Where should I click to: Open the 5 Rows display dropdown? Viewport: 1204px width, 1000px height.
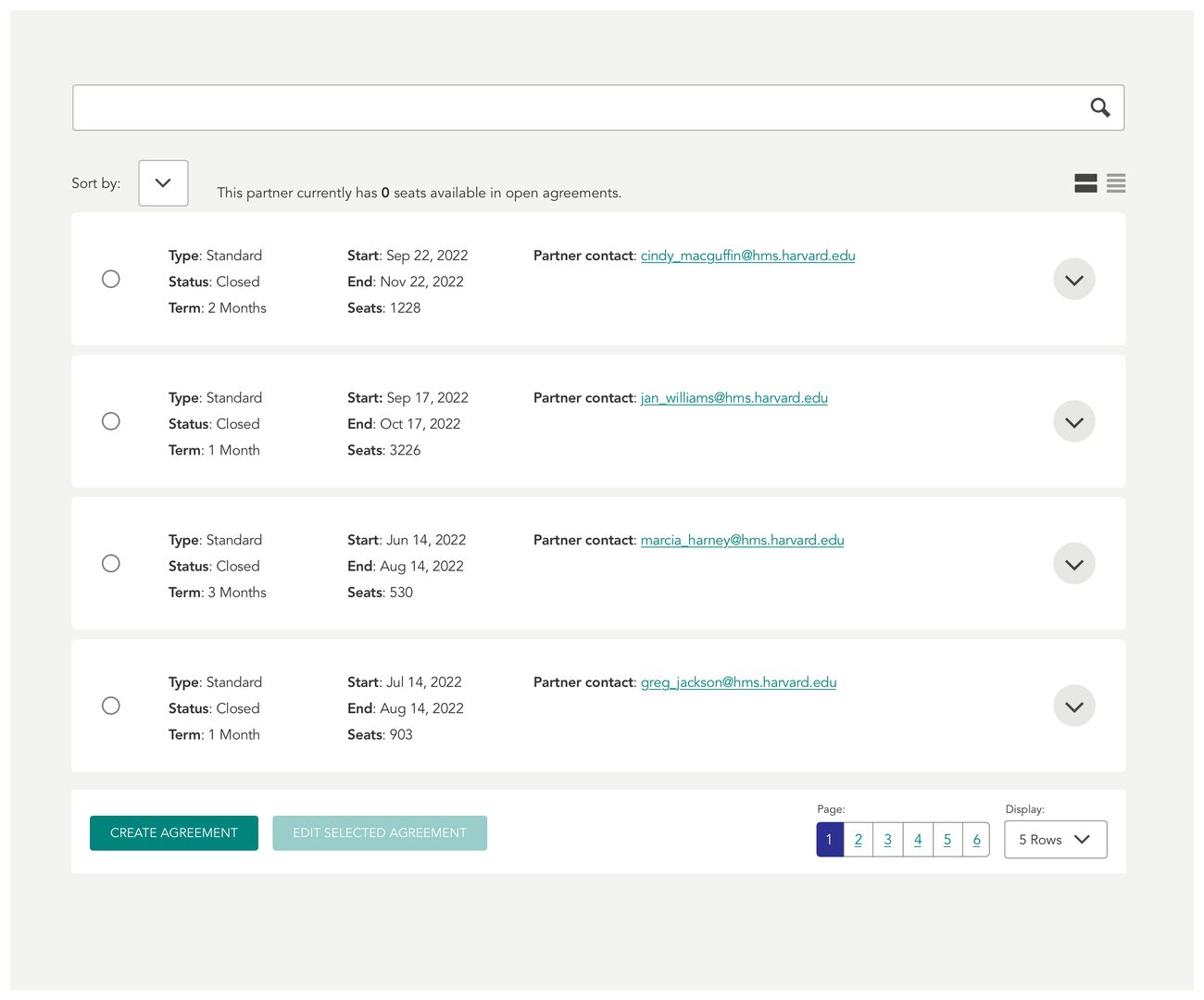pos(1056,840)
